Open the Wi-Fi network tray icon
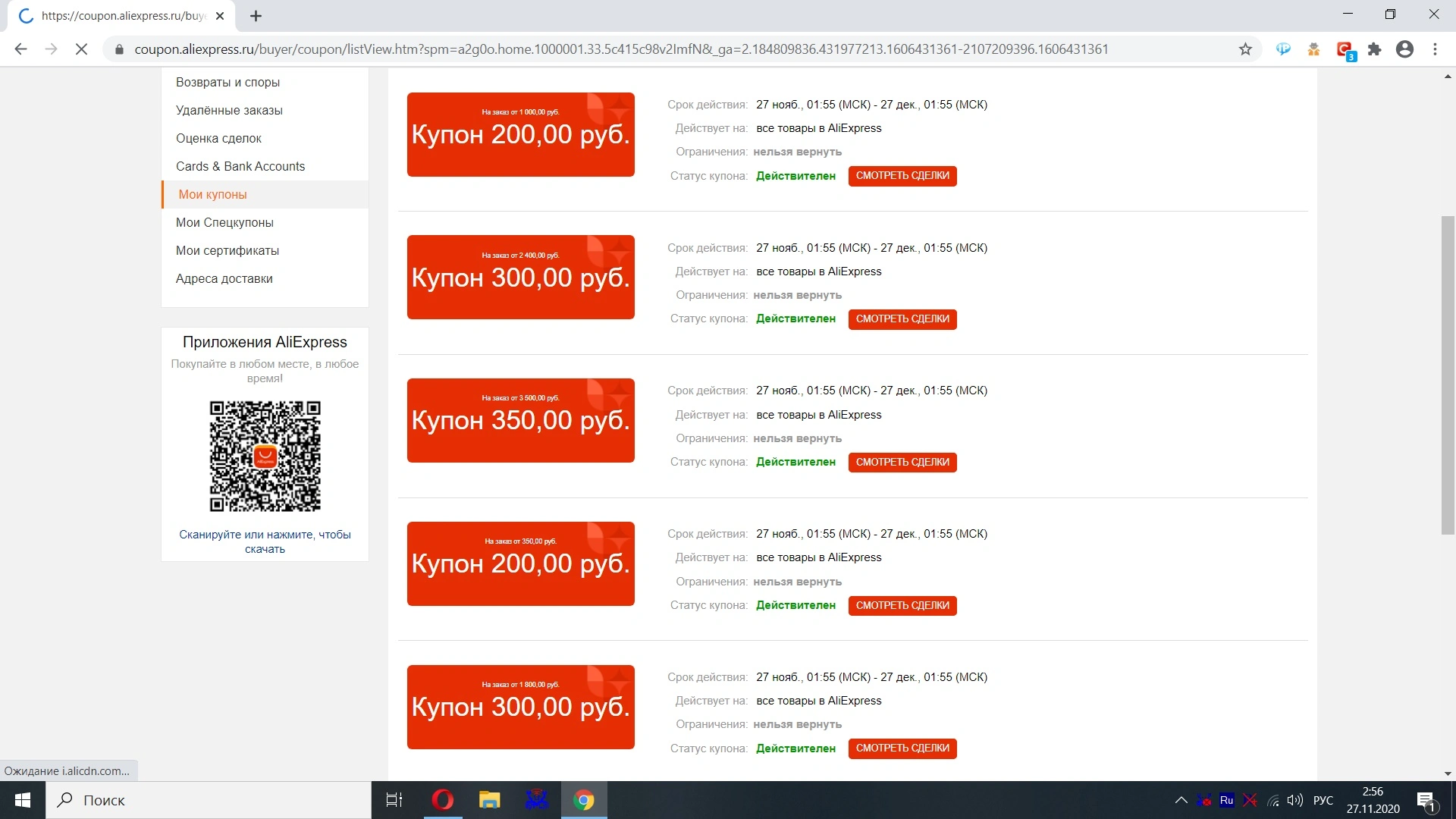 click(x=1273, y=800)
